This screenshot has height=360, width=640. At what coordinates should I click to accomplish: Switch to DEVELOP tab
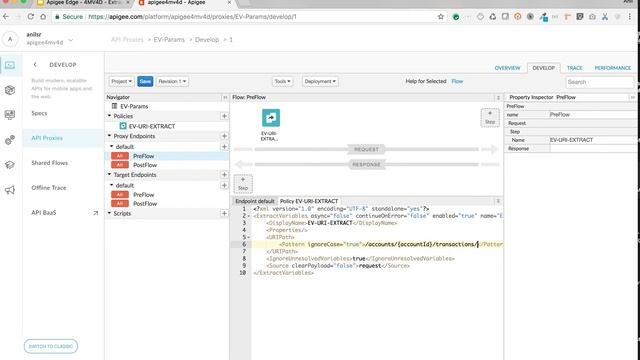(x=544, y=68)
